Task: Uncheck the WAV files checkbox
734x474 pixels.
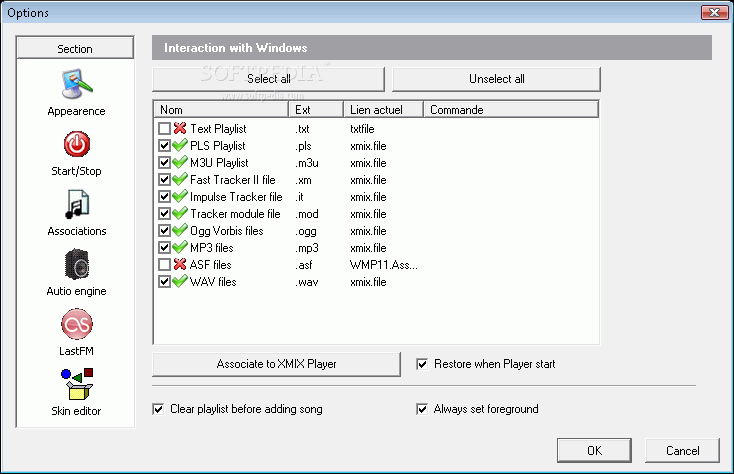Action: [x=164, y=281]
